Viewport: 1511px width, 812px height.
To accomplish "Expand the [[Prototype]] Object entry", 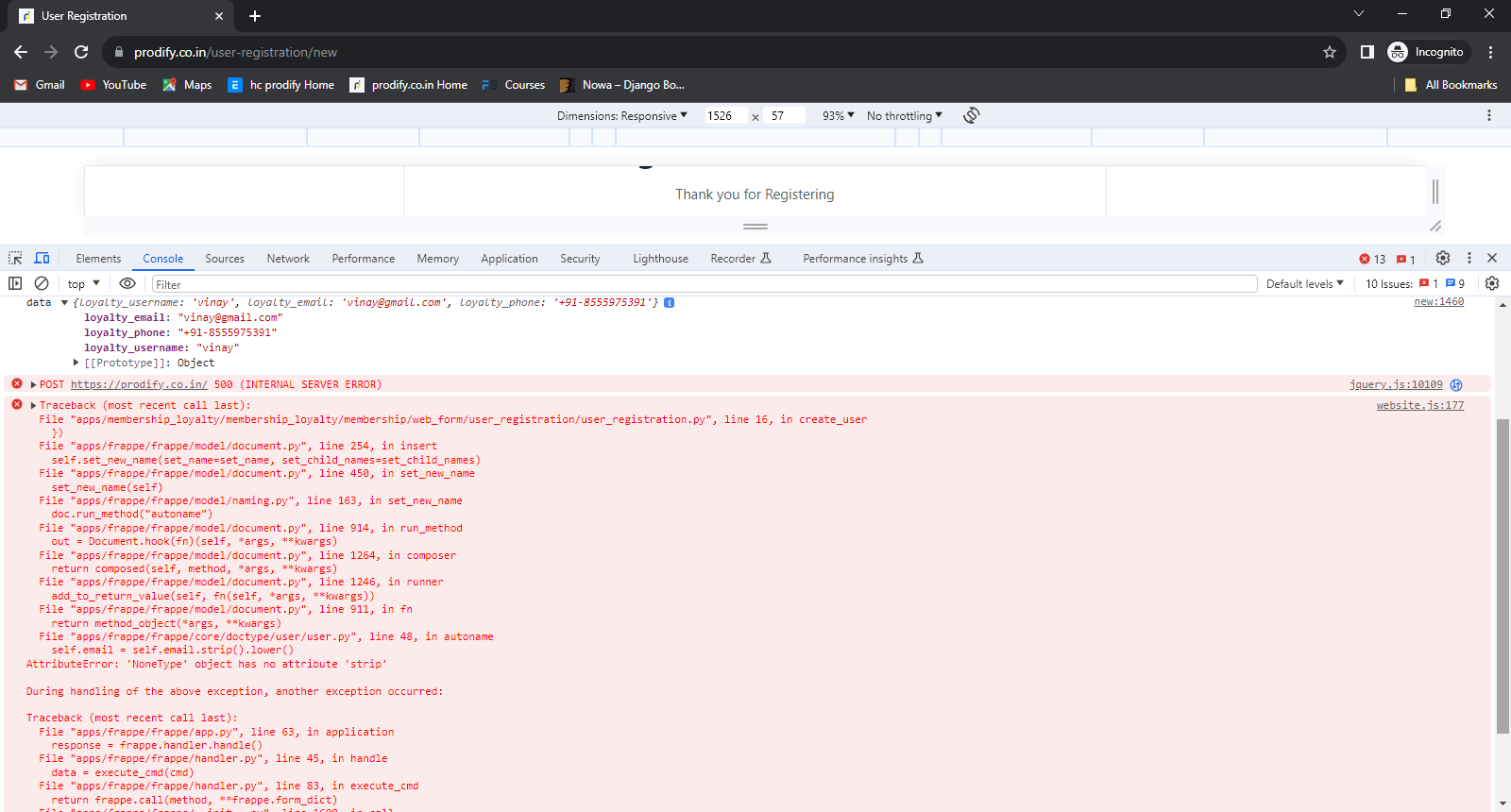I will 76,363.
